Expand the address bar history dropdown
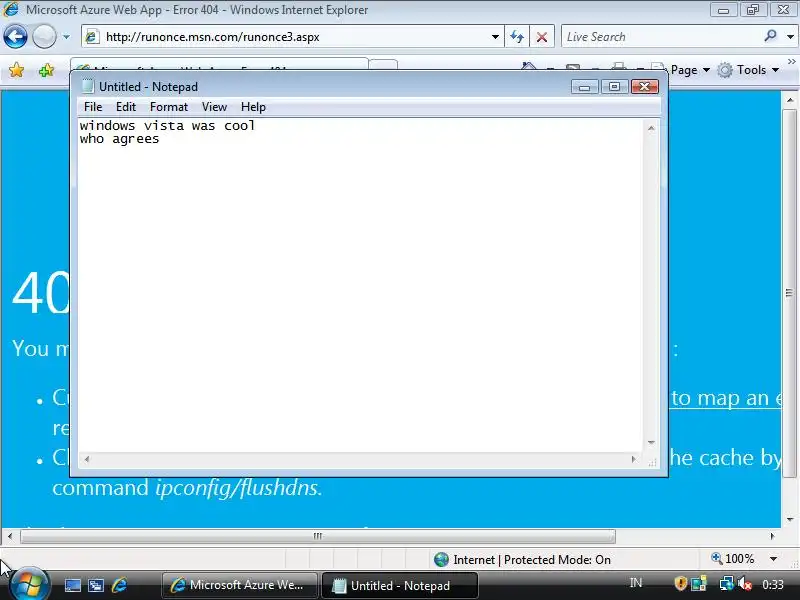This screenshot has width=800, height=600. click(495, 37)
